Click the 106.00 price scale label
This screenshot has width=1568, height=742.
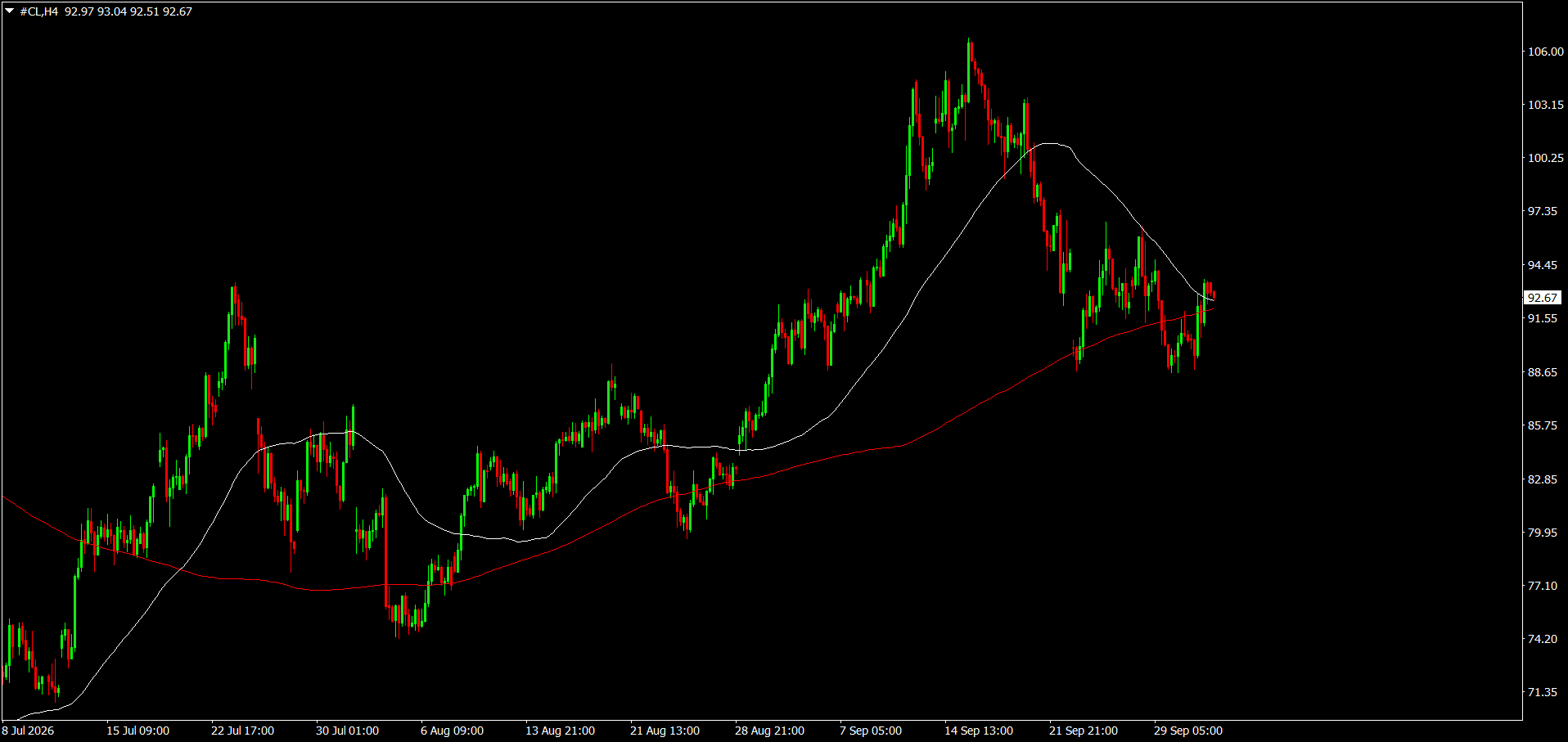click(x=1546, y=52)
